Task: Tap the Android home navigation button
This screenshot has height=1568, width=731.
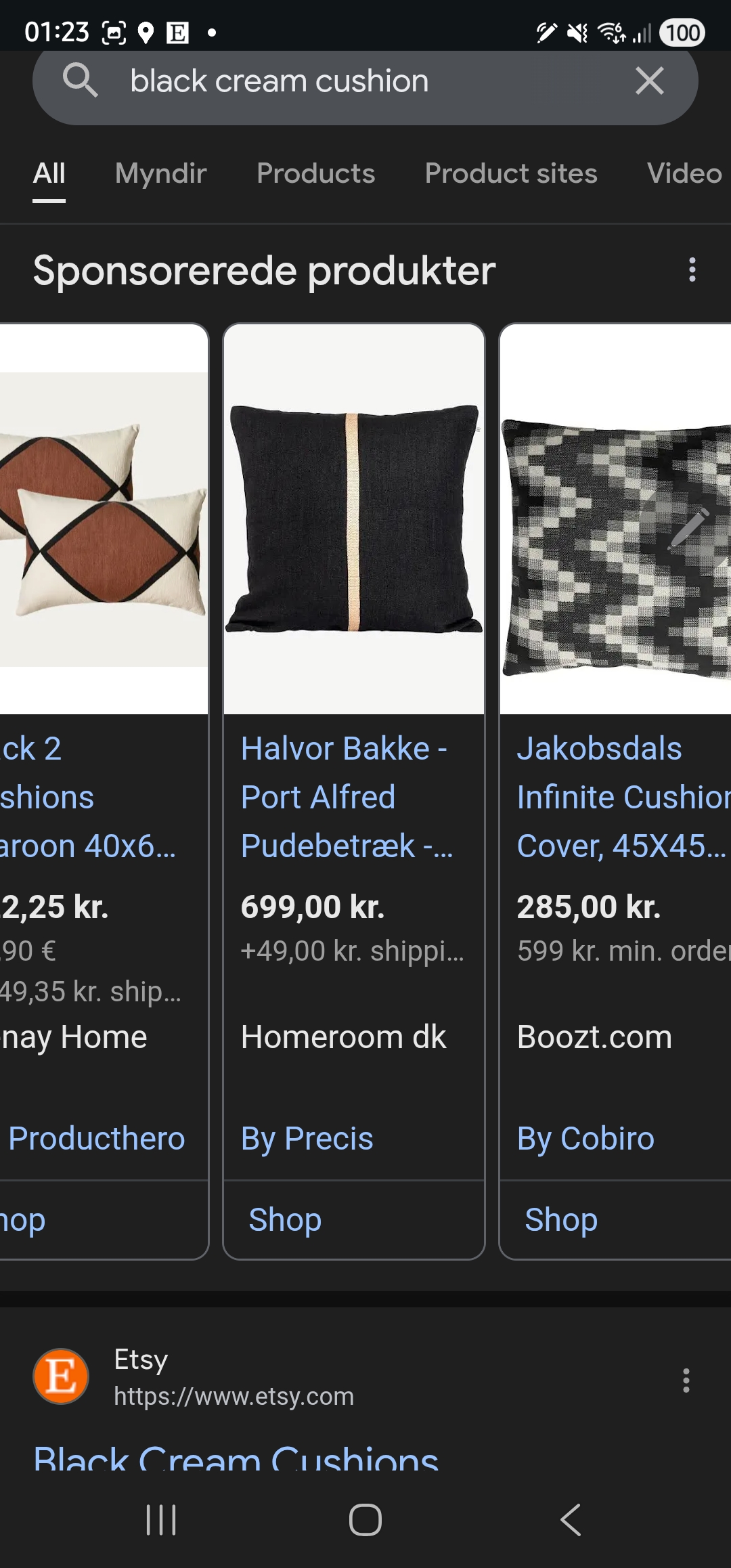Action: [365, 1520]
